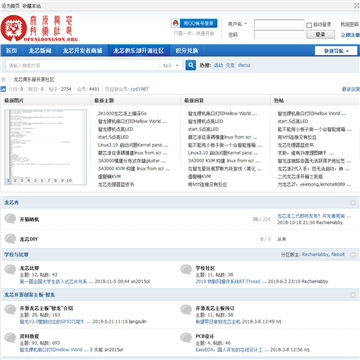Open the 2K1000龙芯派上编译Go topic link

coord(122,113)
